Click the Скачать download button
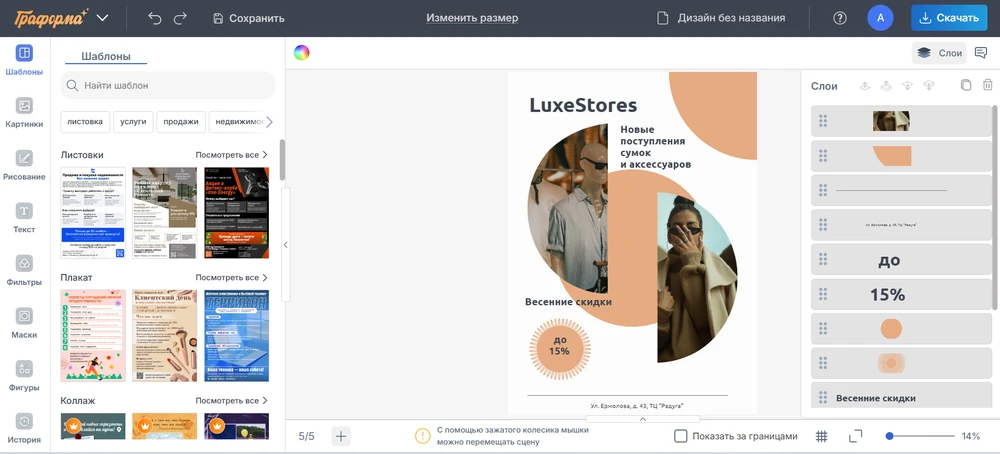The image size is (1000, 454). click(x=949, y=18)
